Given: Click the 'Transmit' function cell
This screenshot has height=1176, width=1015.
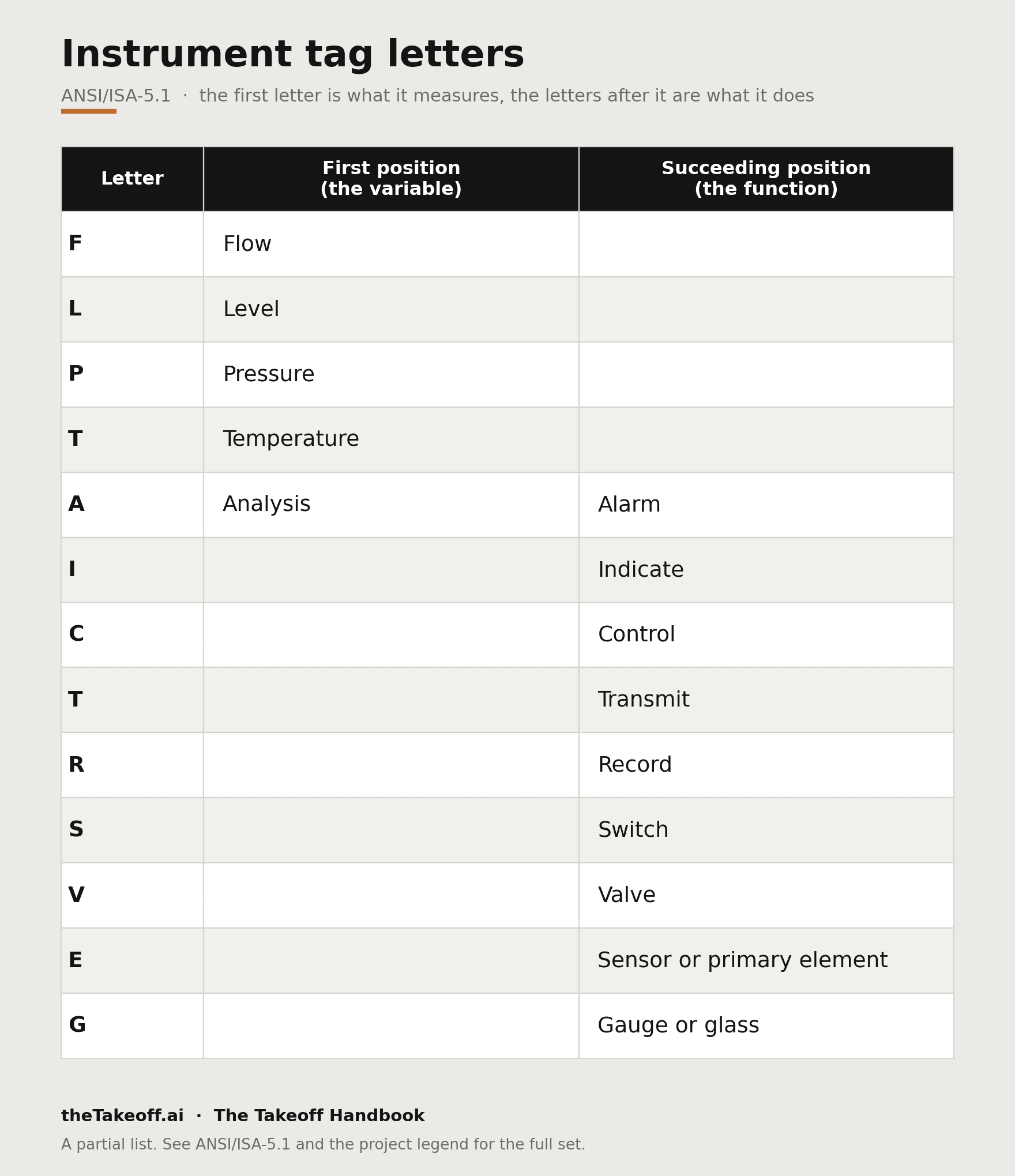Looking at the screenshot, I should click(x=766, y=700).
